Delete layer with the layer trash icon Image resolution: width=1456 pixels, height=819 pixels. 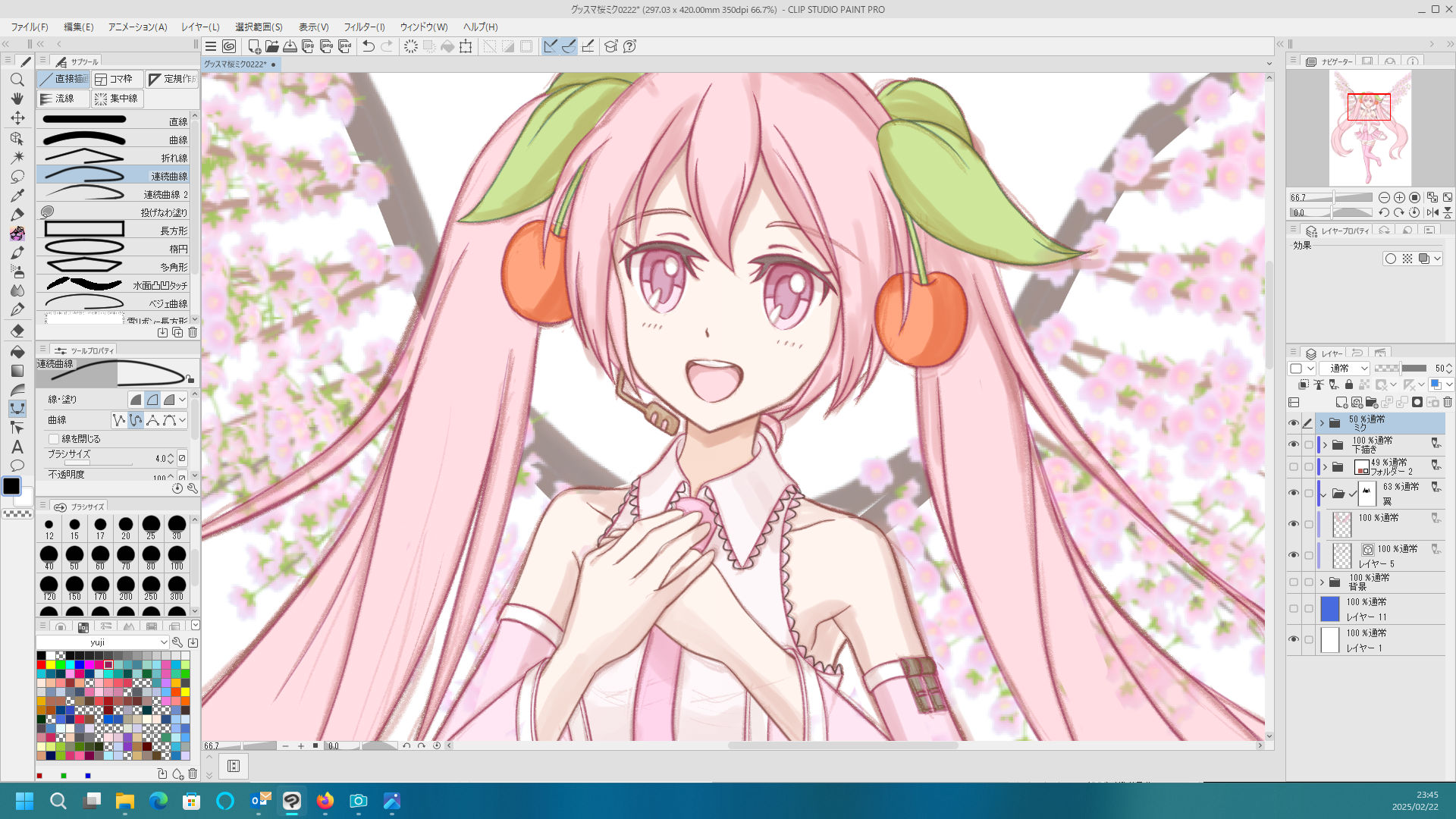(x=1448, y=402)
